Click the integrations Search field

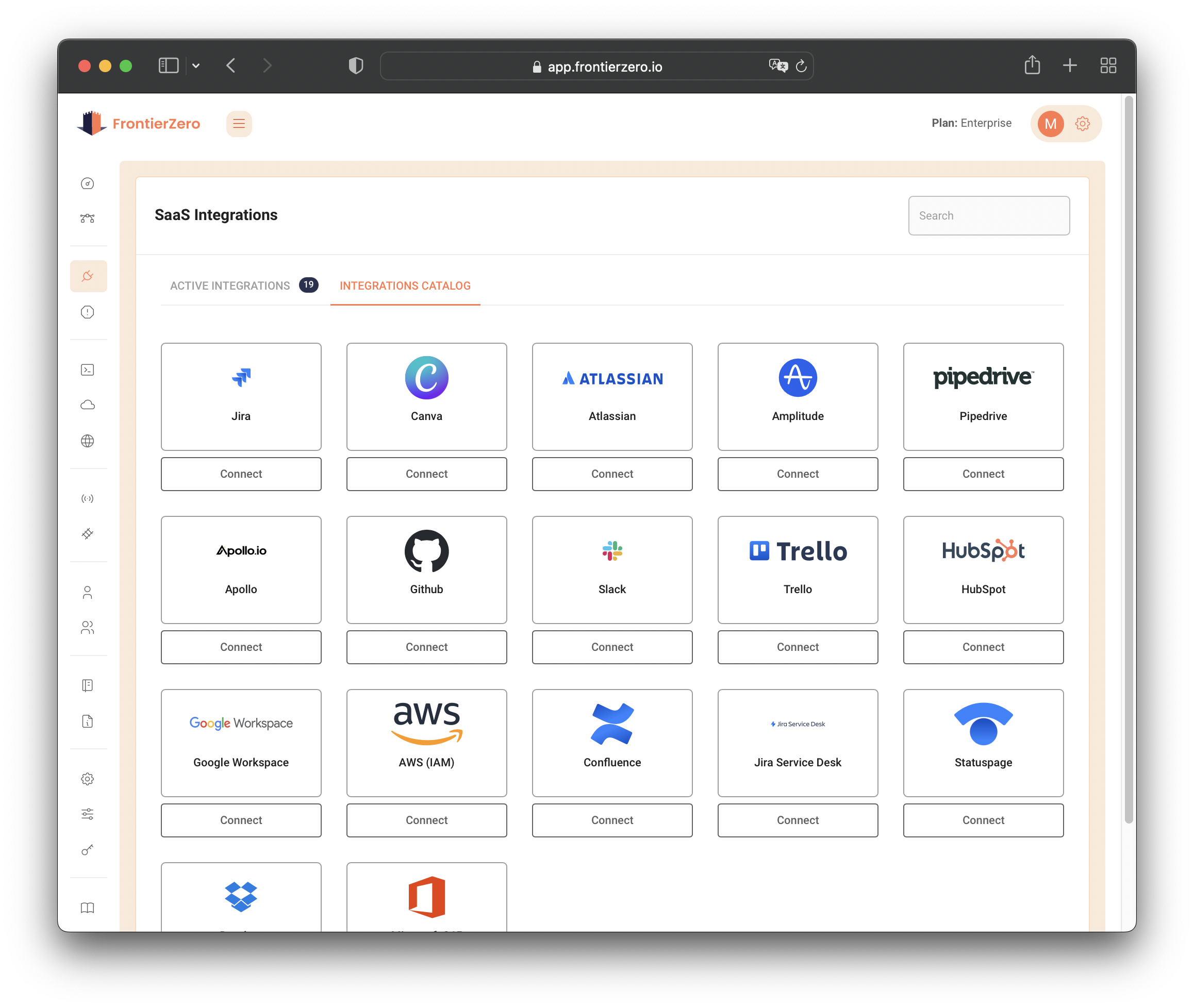988,216
